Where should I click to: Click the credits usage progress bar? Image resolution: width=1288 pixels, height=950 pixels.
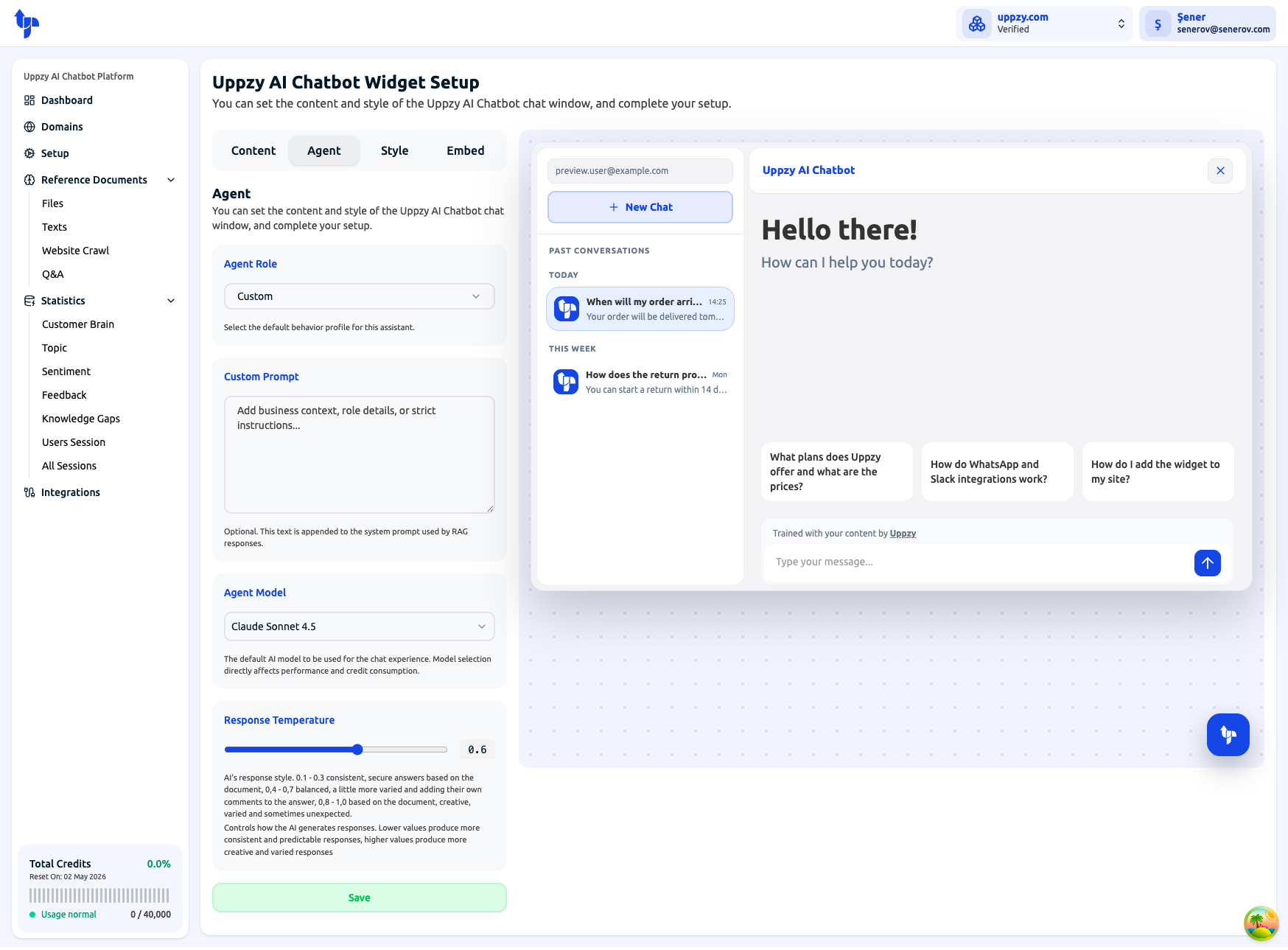(x=99, y=895)
